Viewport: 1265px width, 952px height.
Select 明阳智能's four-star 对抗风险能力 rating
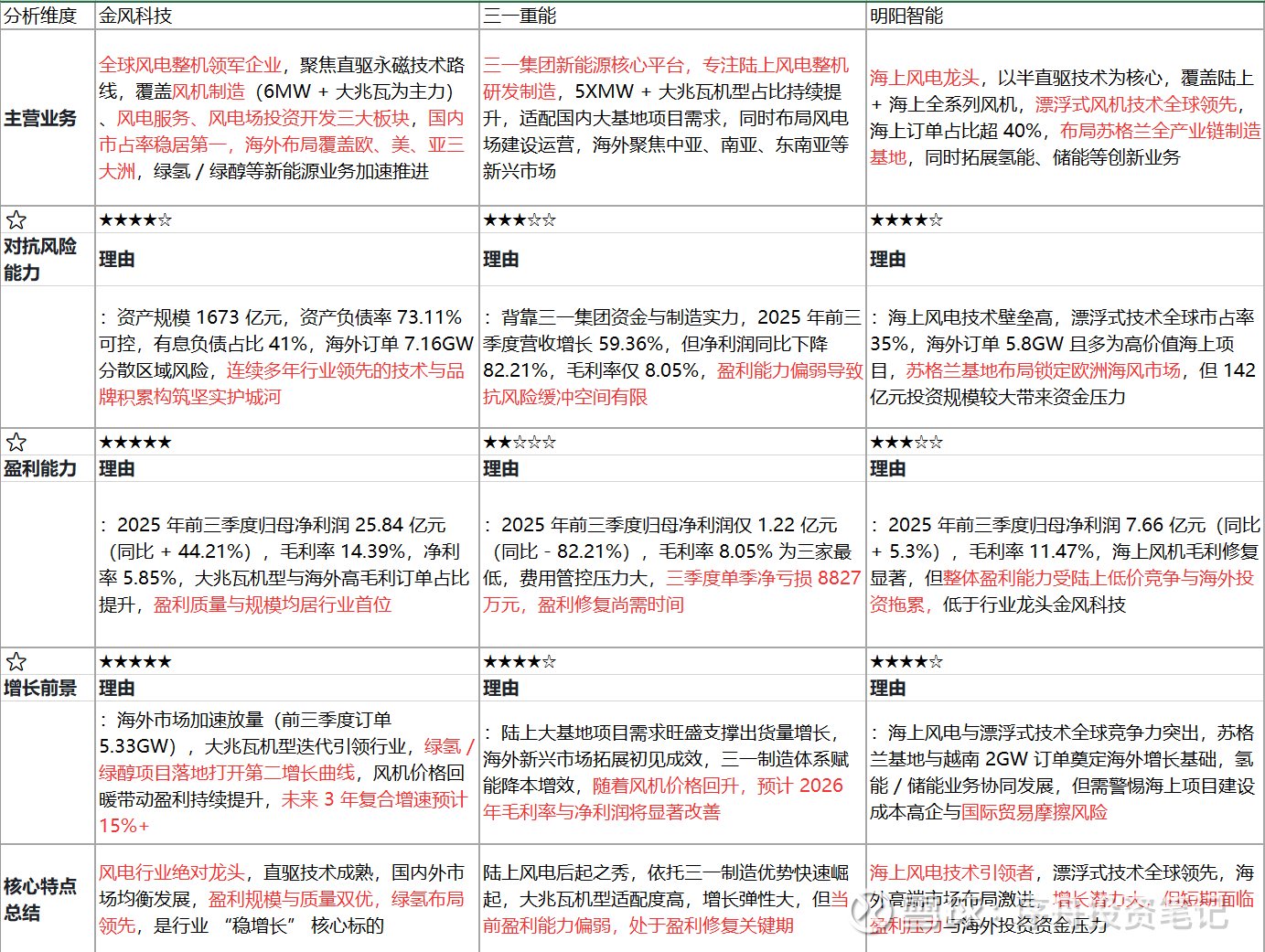906,220
